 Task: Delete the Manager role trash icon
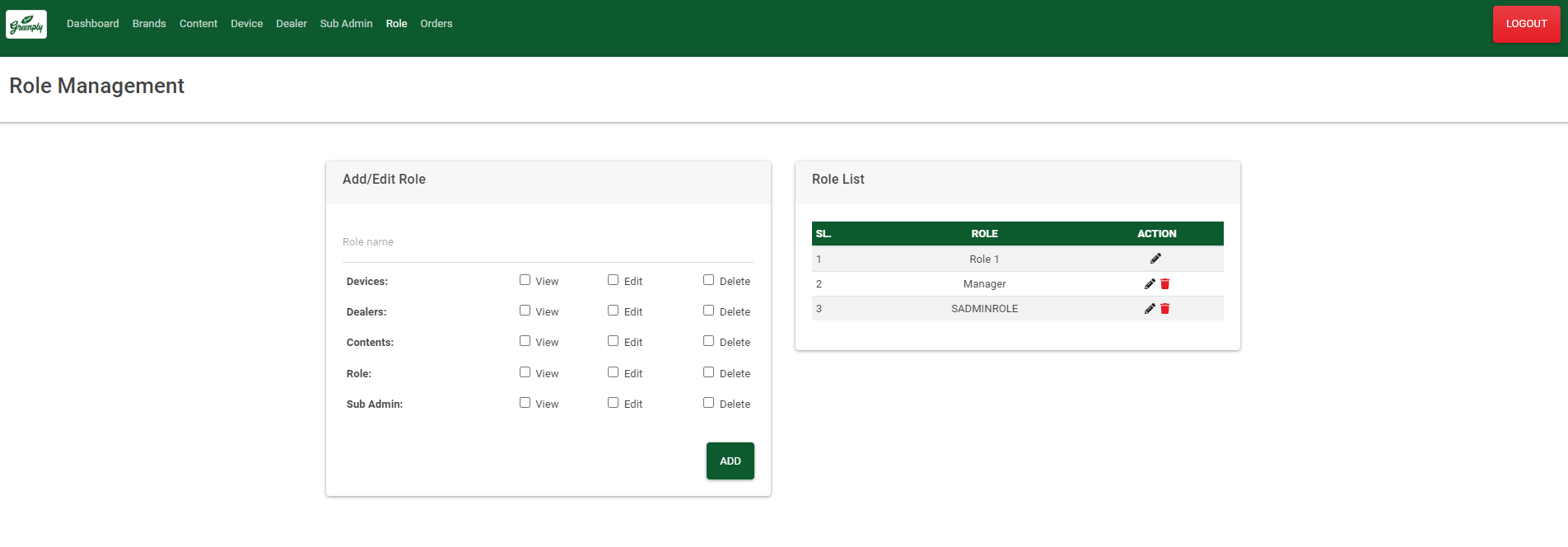1165,283
